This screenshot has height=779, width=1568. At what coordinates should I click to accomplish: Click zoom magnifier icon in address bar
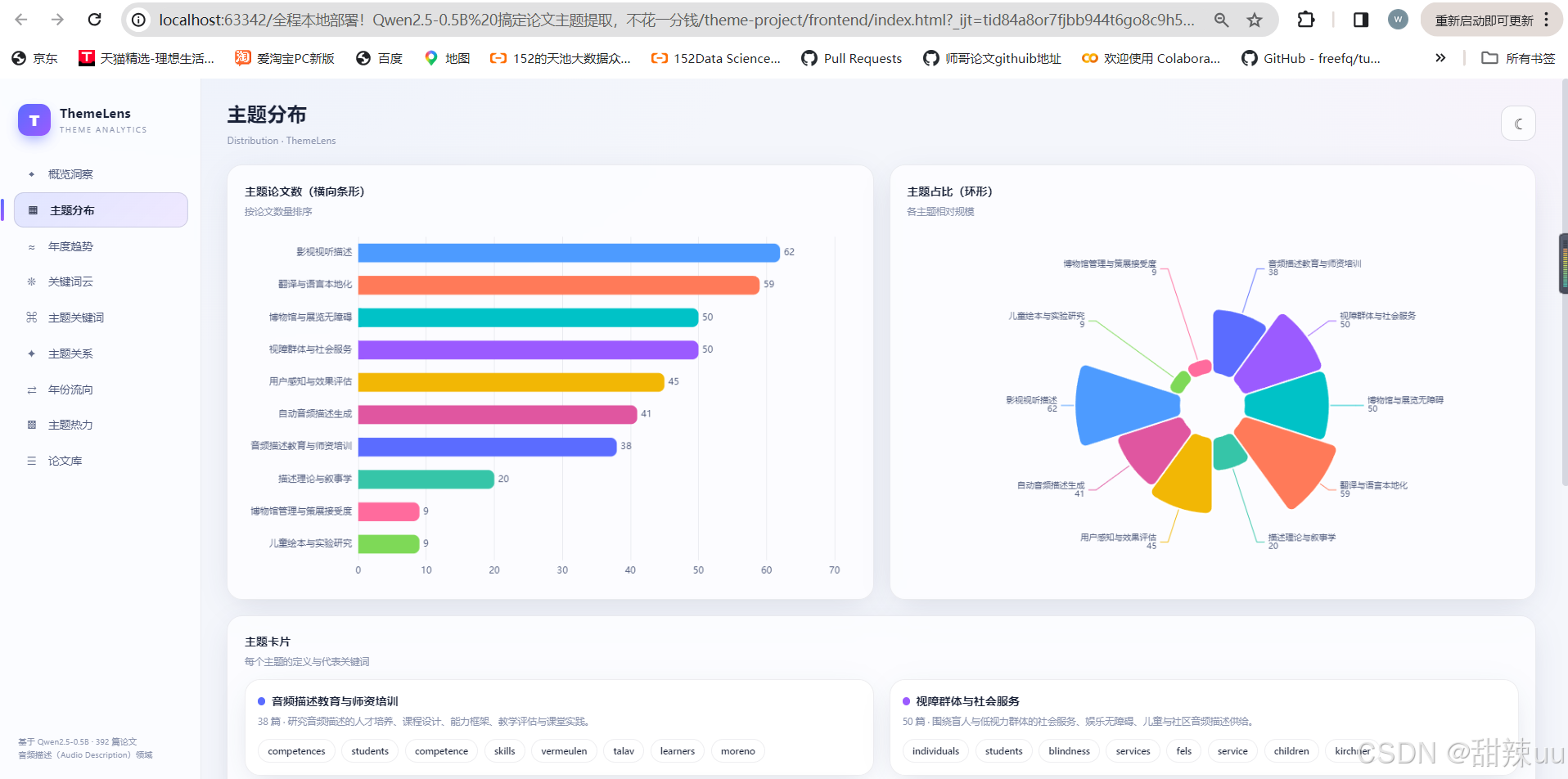(1221, 20)
